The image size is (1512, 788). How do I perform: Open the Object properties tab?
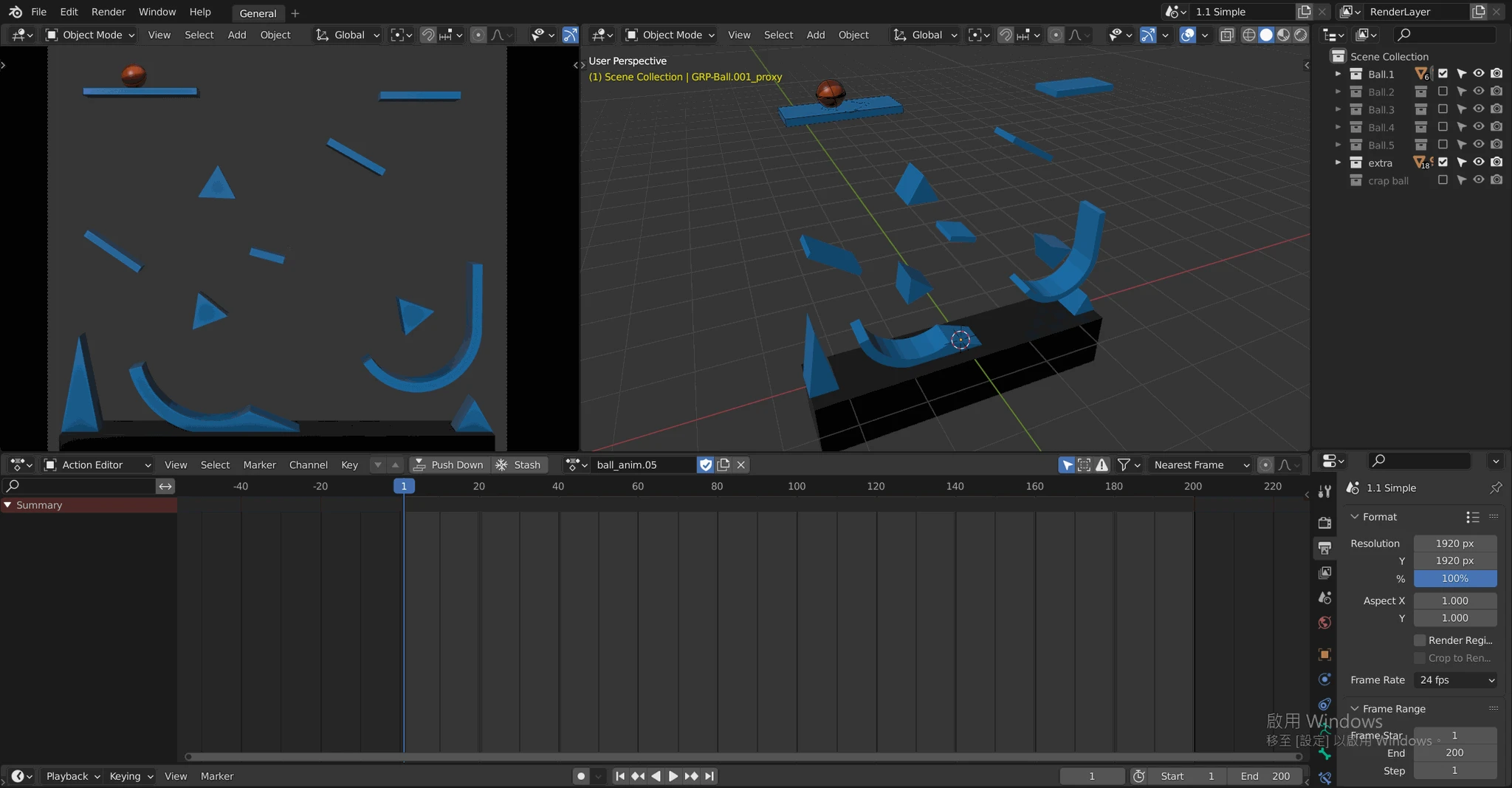tap(1324, 654)
